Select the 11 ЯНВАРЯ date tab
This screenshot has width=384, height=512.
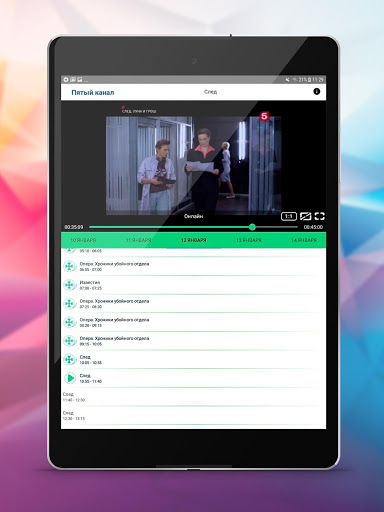[x=138, y=240]
